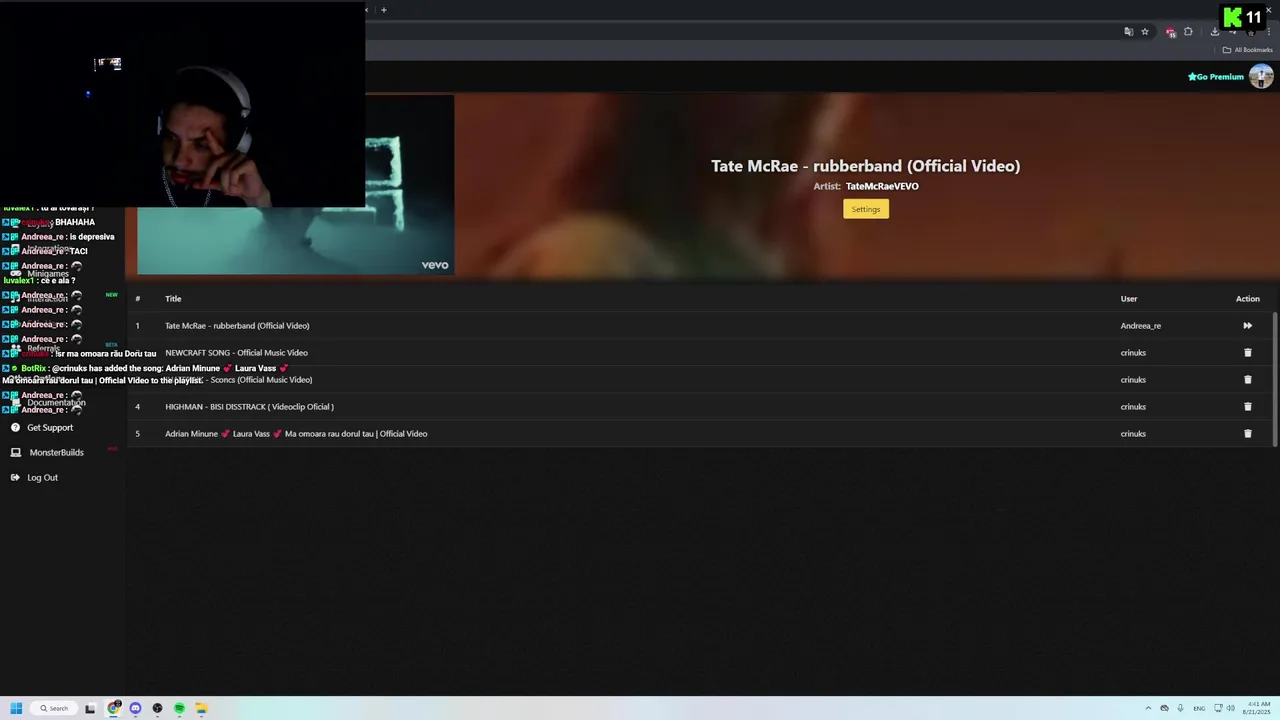Open the red extension with badge
The height and width of the screenshot is (720, 1280).
tap(1170, 32)
